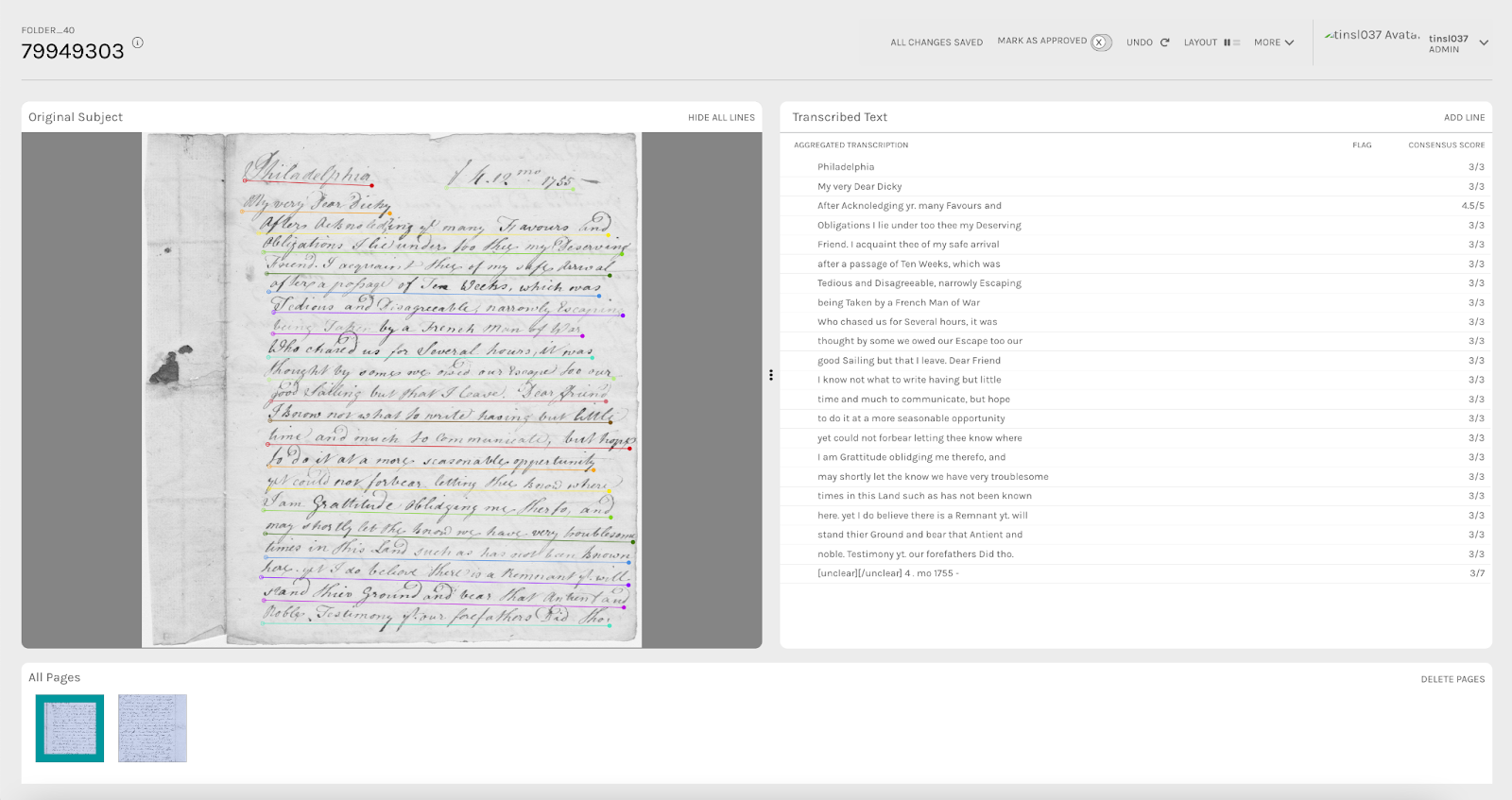This screenshot has height=800, width=1512.
Task: Add a new transcription line
Action: point(1464,118)
